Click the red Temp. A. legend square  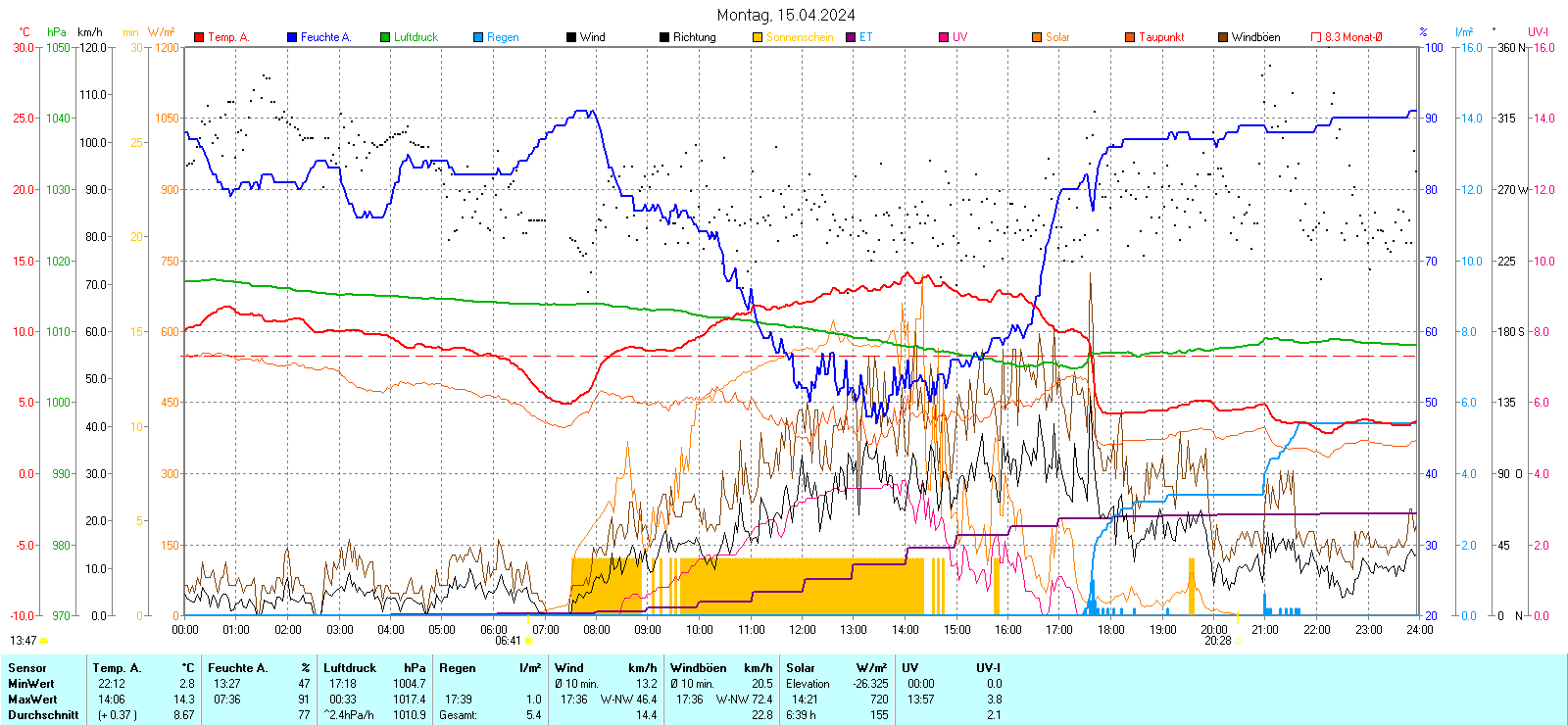(199, 37)
